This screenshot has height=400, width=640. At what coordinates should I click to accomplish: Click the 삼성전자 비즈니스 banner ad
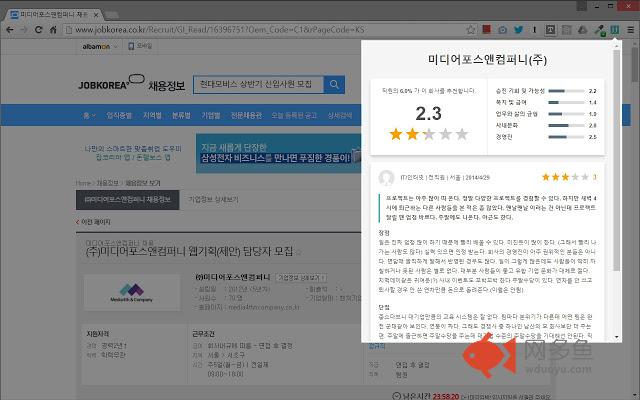pos(278,153)
